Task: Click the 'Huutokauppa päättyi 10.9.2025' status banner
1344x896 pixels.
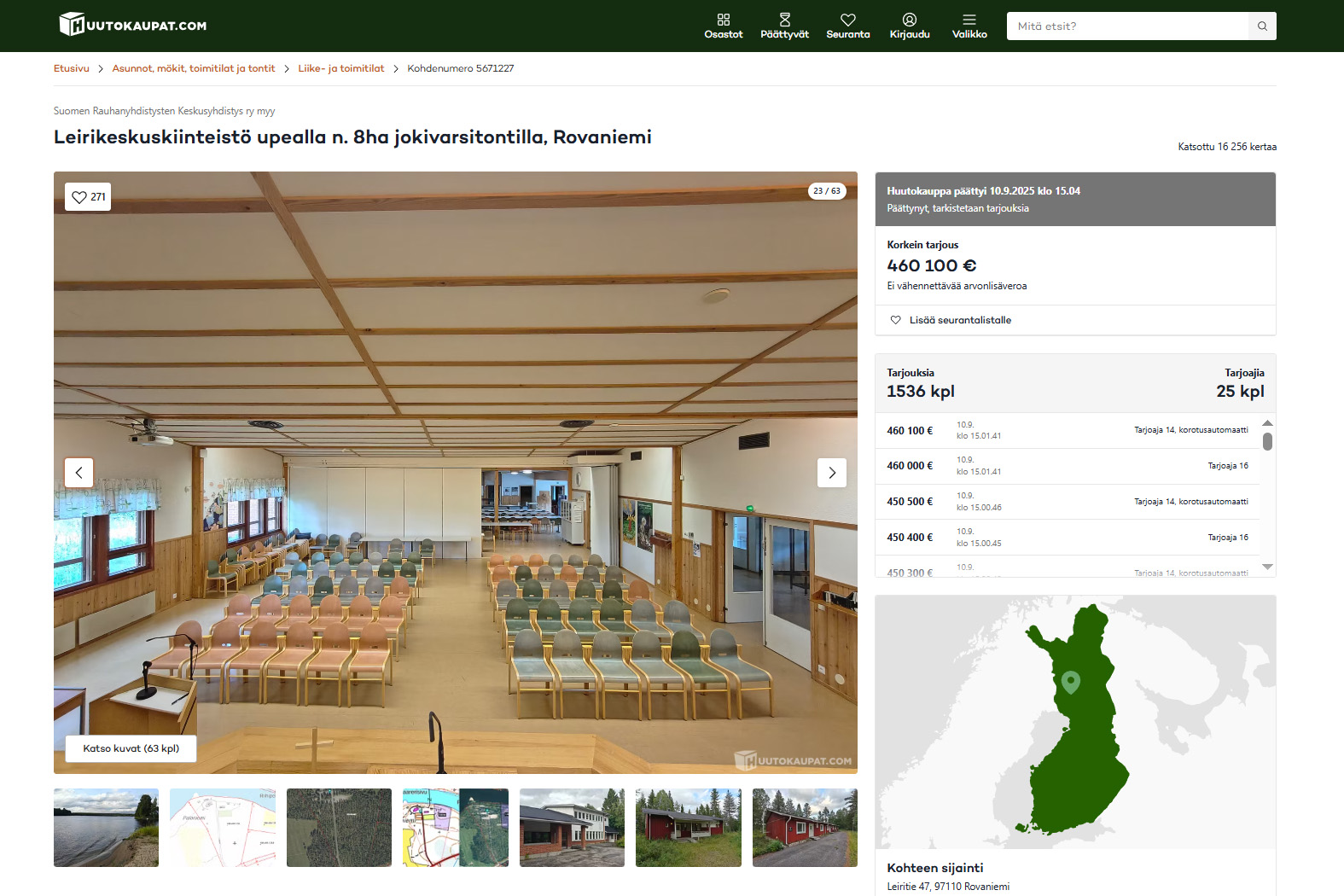Action: pos(1075,200)
